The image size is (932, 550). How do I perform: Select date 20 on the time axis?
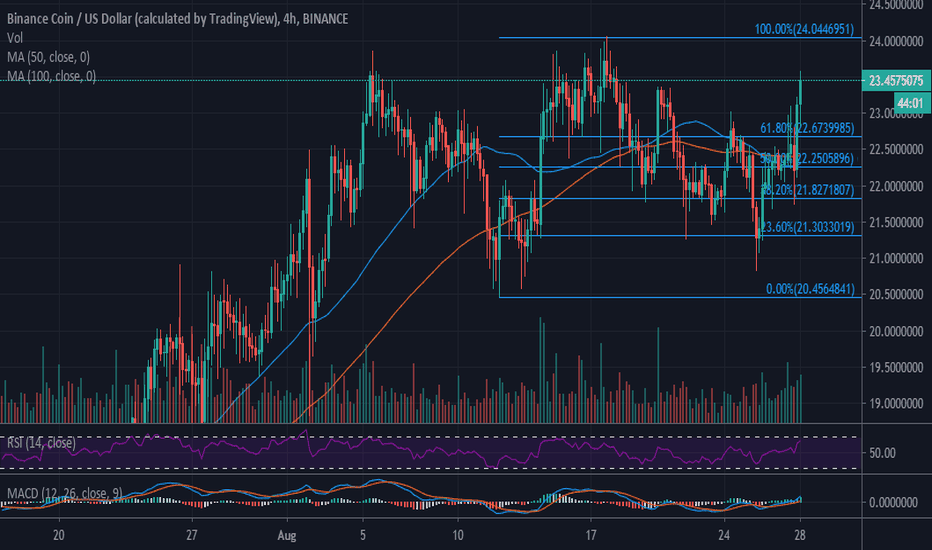58,535
